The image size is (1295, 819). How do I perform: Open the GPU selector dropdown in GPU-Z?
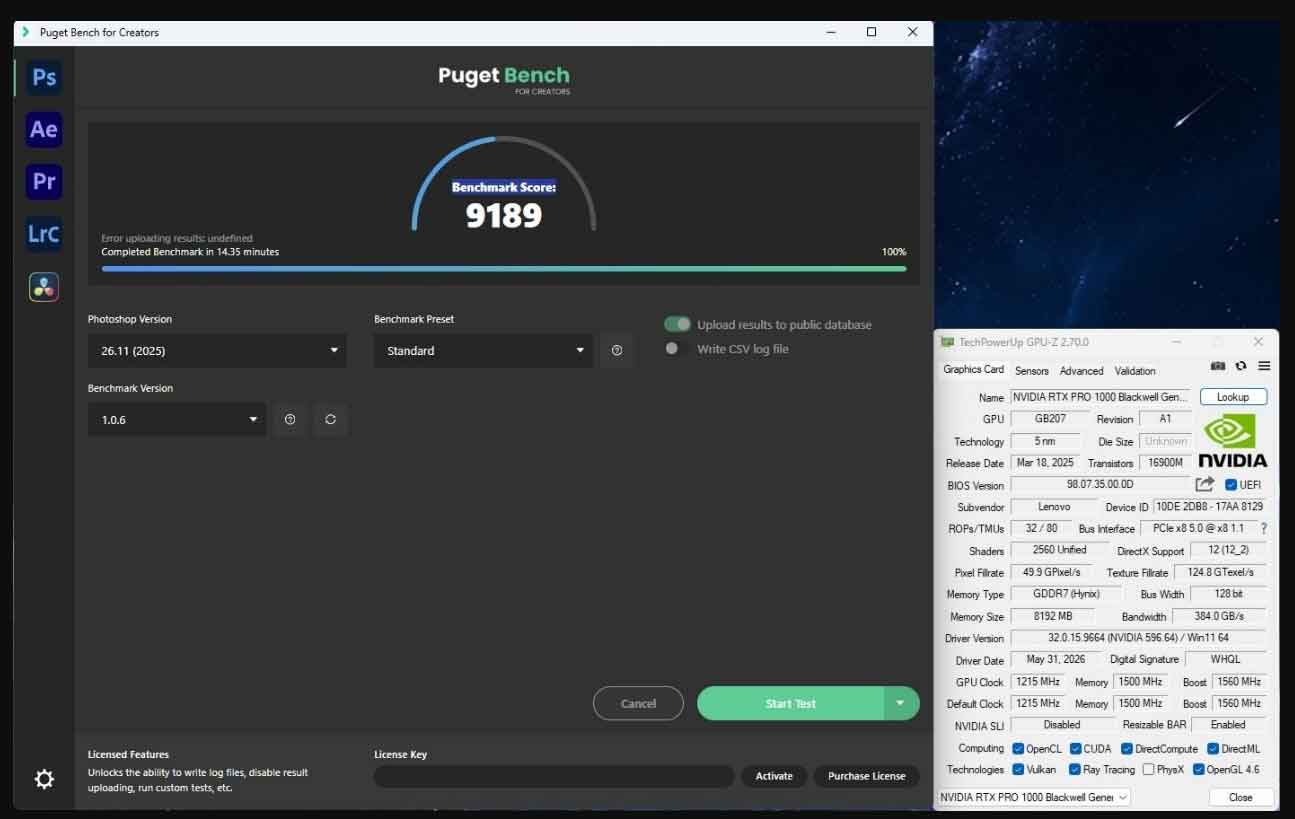1033,797
